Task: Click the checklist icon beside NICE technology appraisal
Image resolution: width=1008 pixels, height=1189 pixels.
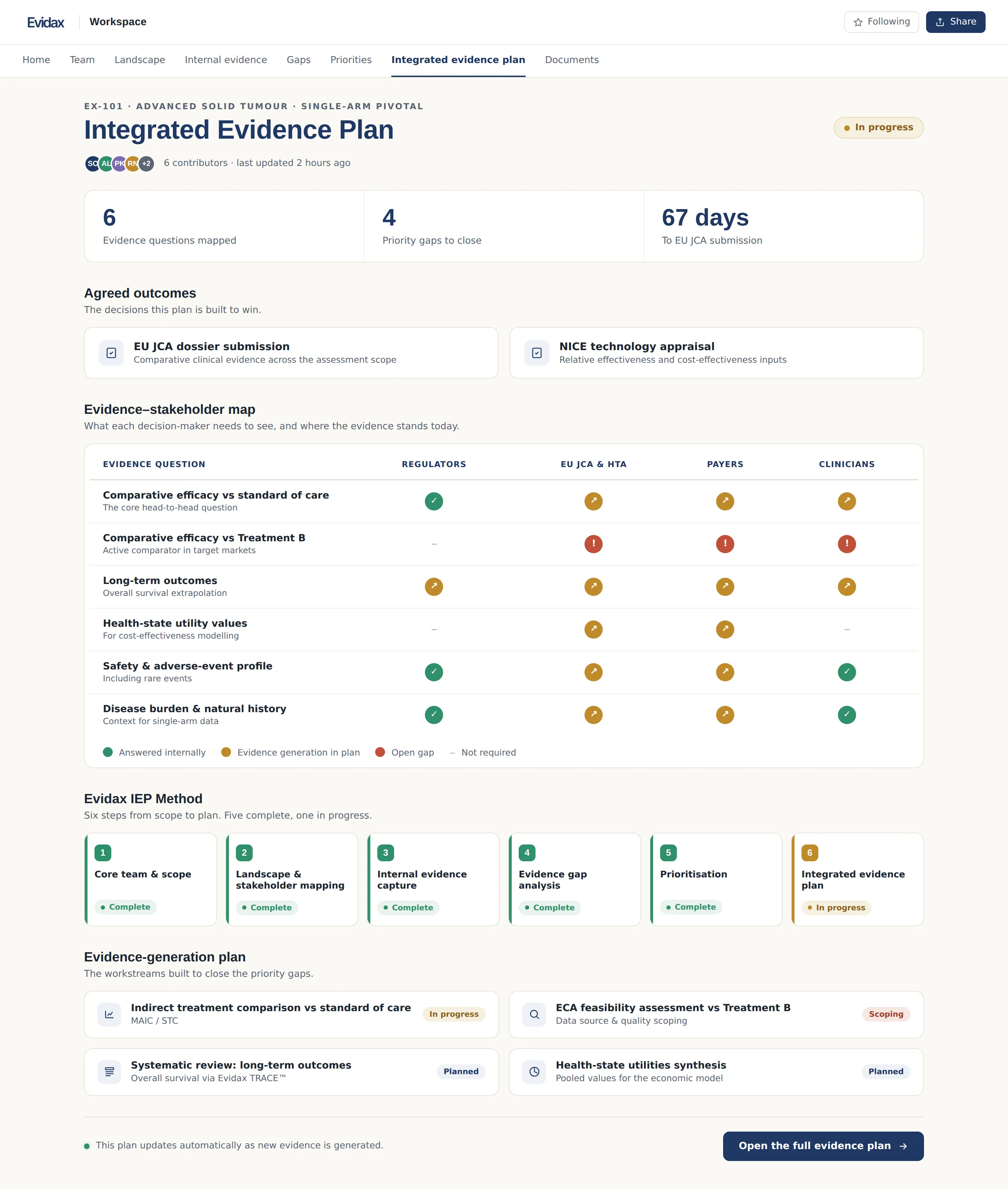Action: [537, 353]
